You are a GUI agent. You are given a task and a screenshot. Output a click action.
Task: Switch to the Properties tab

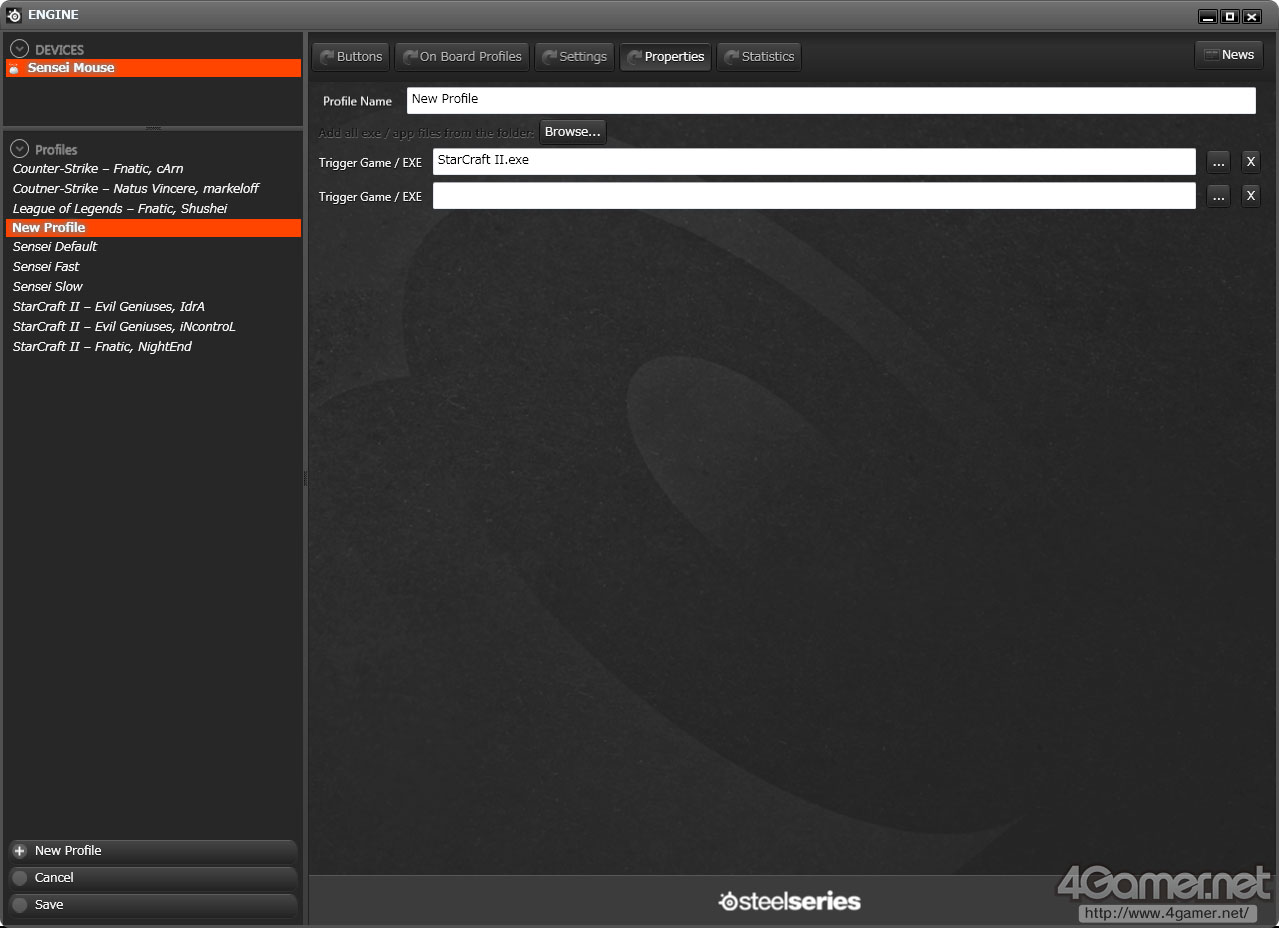(x=665, y=57)
